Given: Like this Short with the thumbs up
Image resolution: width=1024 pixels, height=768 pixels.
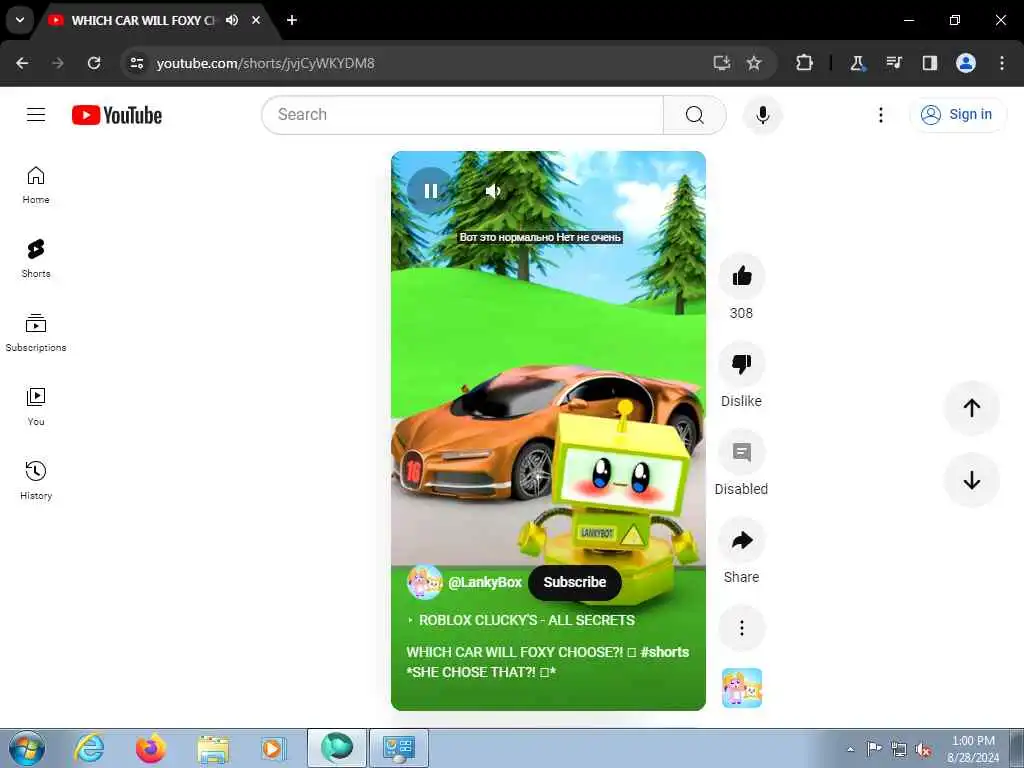Looking at the screenshot, I should click(x=741, y=276).
